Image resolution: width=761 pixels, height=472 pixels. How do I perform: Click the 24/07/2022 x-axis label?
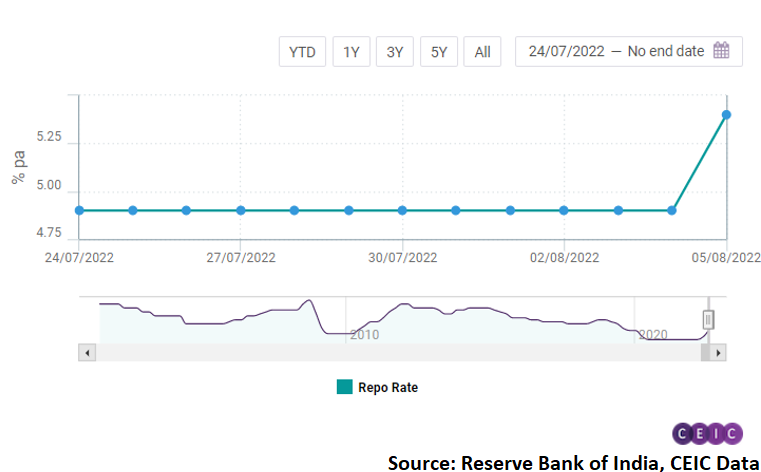click(x=79, y=258)
